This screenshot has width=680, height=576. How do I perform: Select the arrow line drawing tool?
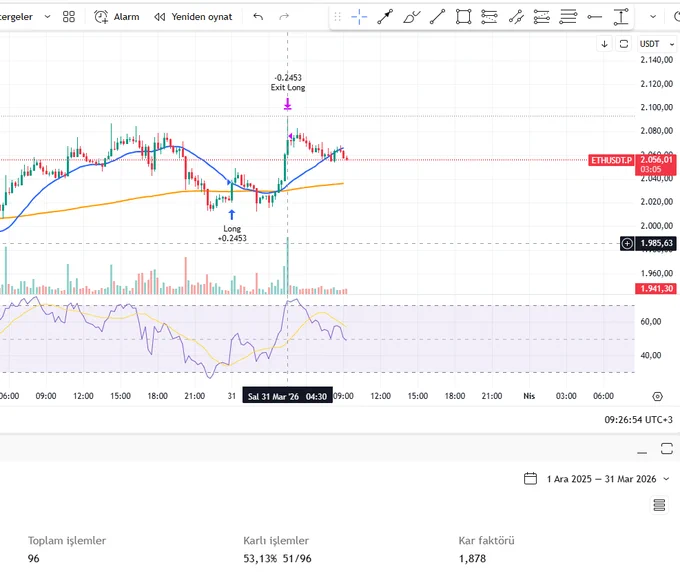385,17
